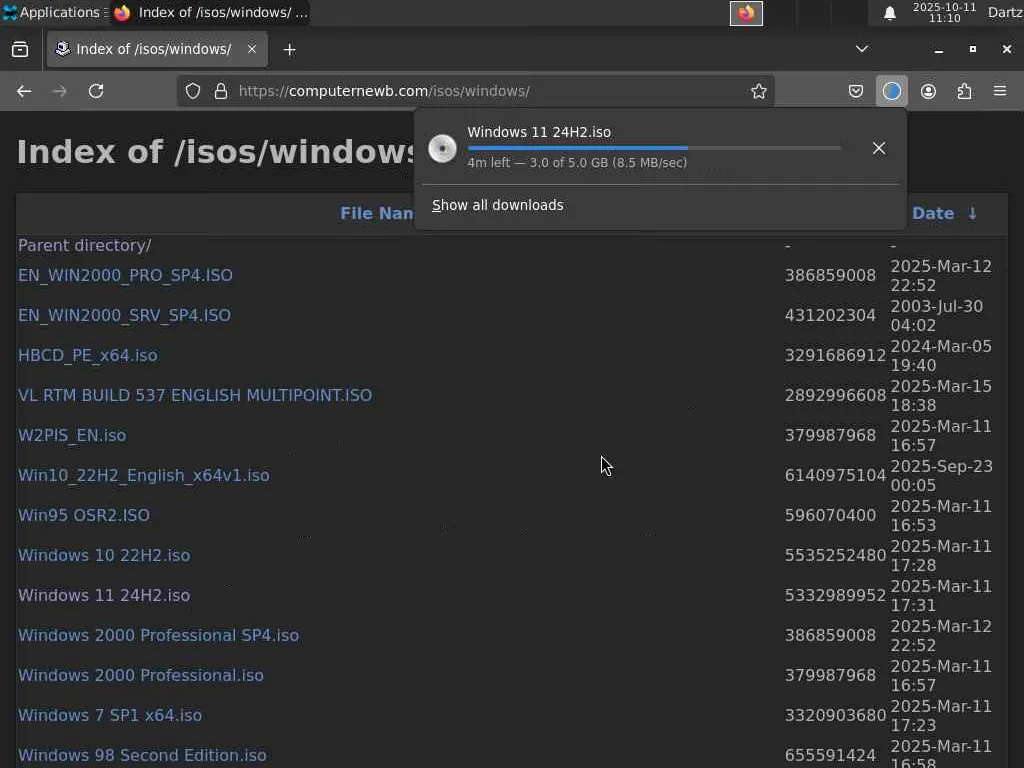Download Windows 7 SP1 x64.iso
The image size is (1024, 768).
[x=110, y=715]
